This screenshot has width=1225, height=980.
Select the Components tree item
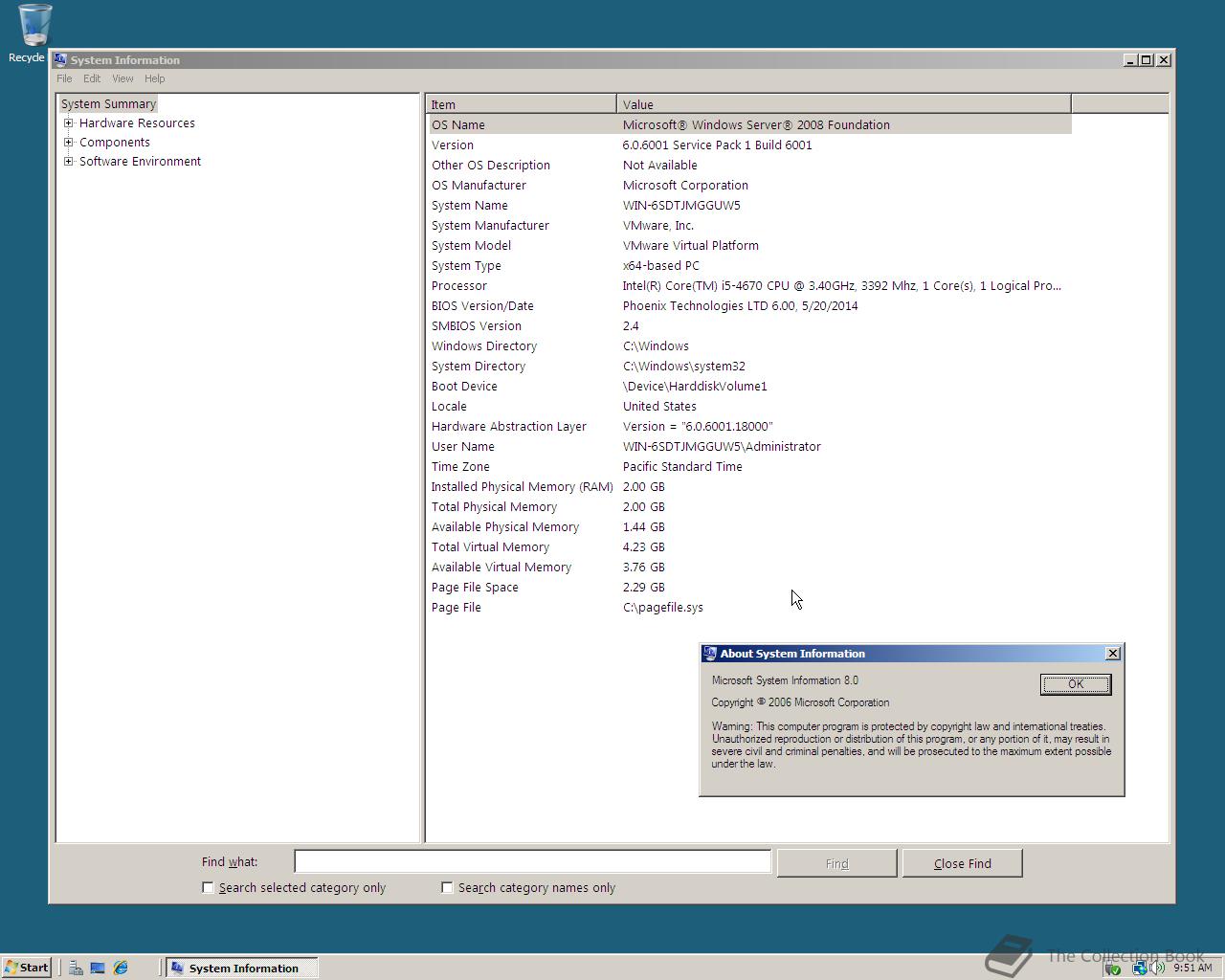[x=114, y=142]
